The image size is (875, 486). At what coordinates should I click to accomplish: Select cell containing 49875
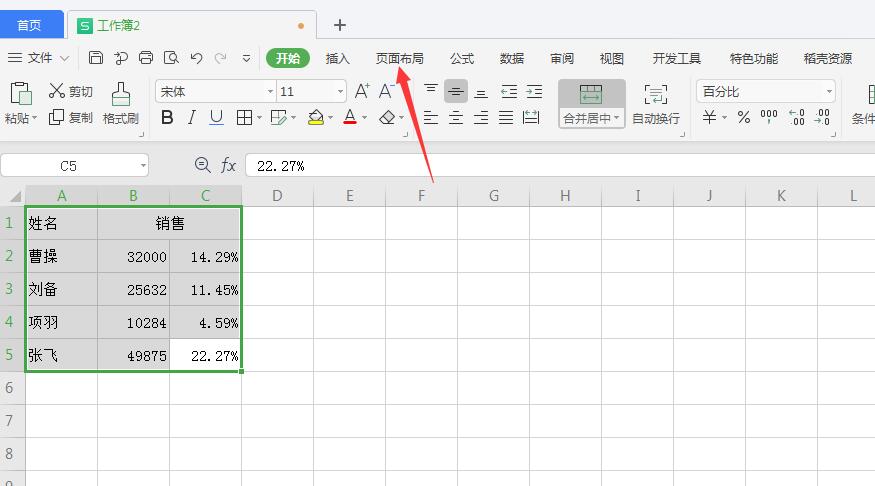tap(133, 355)
